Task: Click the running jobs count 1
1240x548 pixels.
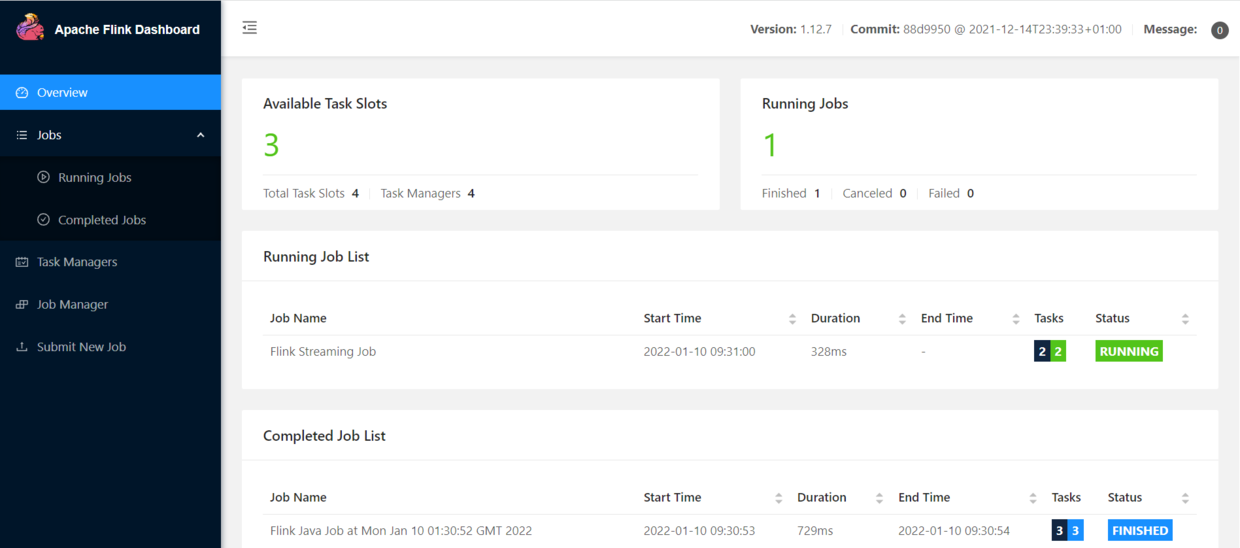Action: [770, 146]
